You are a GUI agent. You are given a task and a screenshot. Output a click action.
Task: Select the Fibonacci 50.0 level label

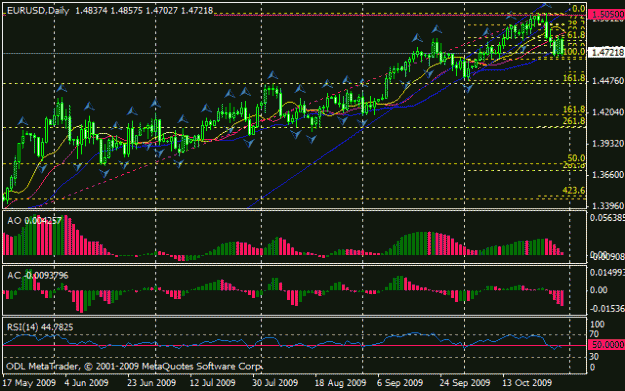(x=576, y=158)
